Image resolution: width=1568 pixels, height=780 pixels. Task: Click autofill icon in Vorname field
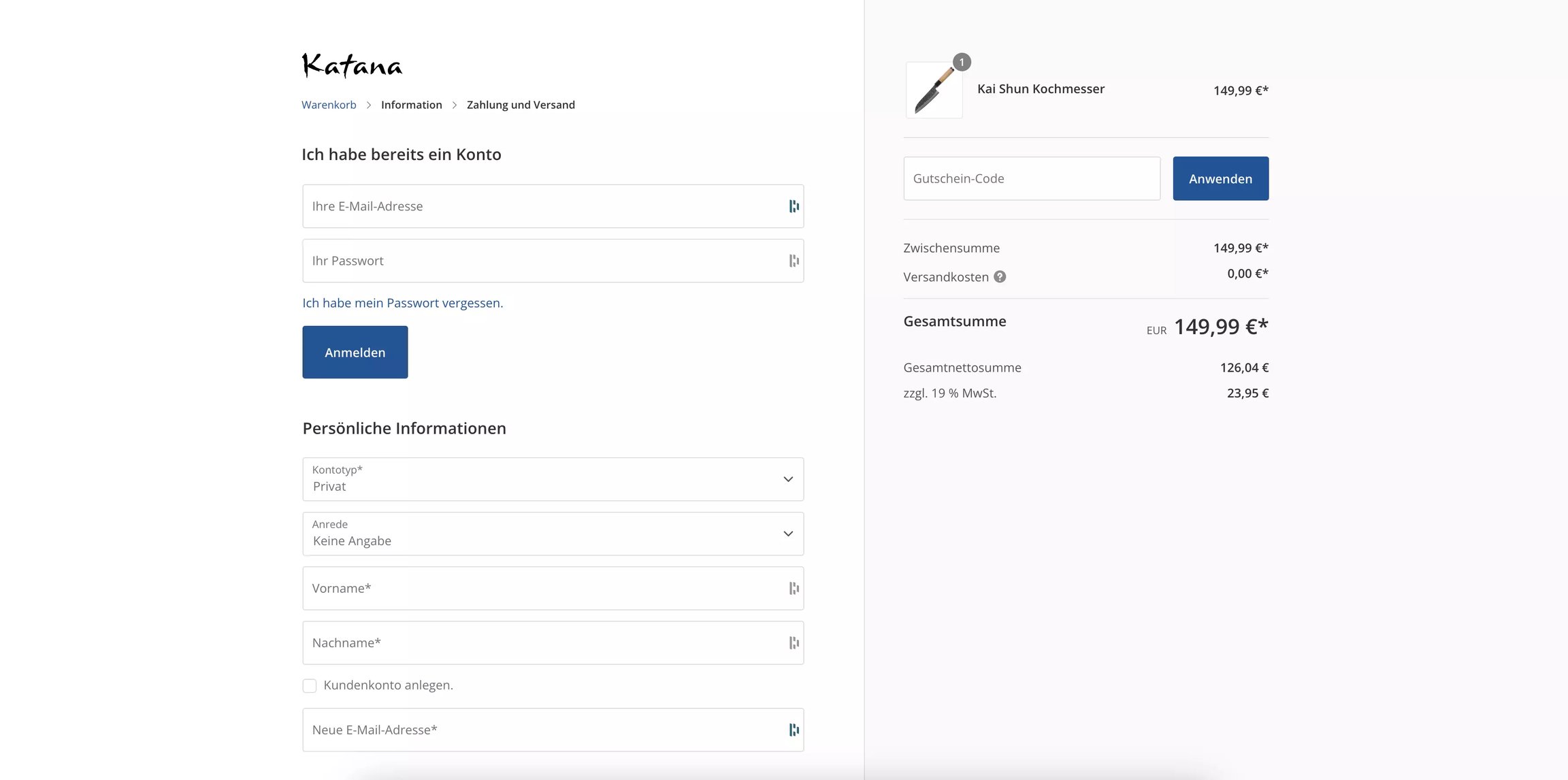794,588
